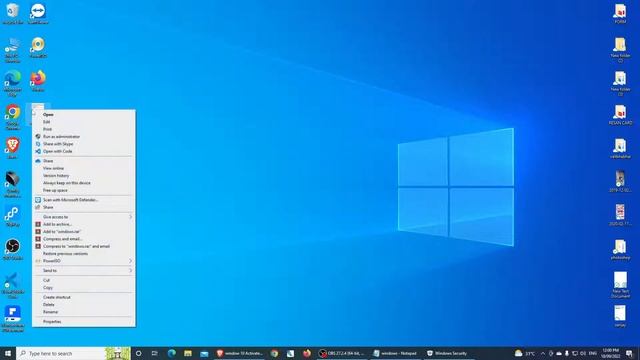Viewport: 640px width, 360px height.
Task: Select the PowerISO desktop shortcut
Action: coord(38,47)
